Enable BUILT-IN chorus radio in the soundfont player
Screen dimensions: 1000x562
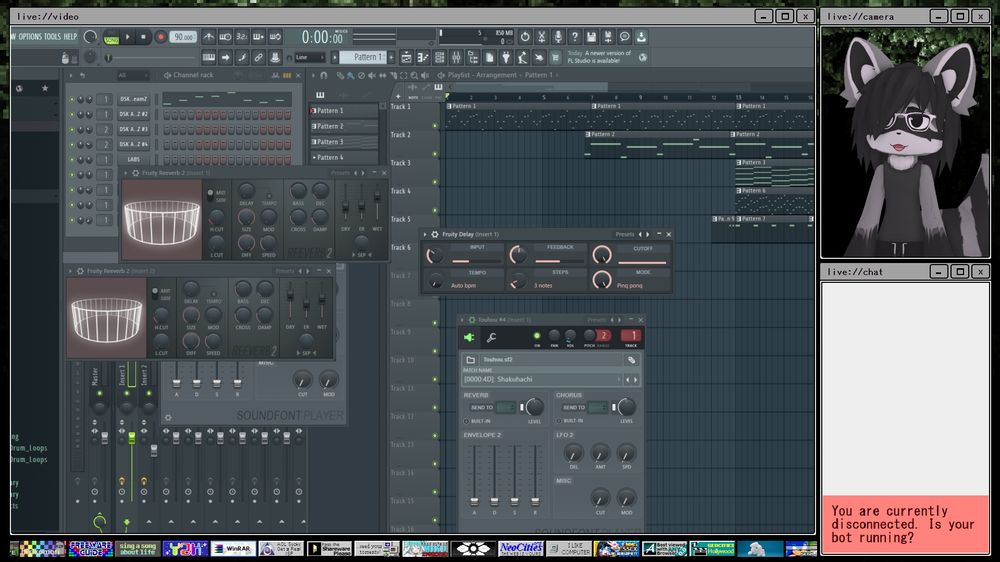559,421
